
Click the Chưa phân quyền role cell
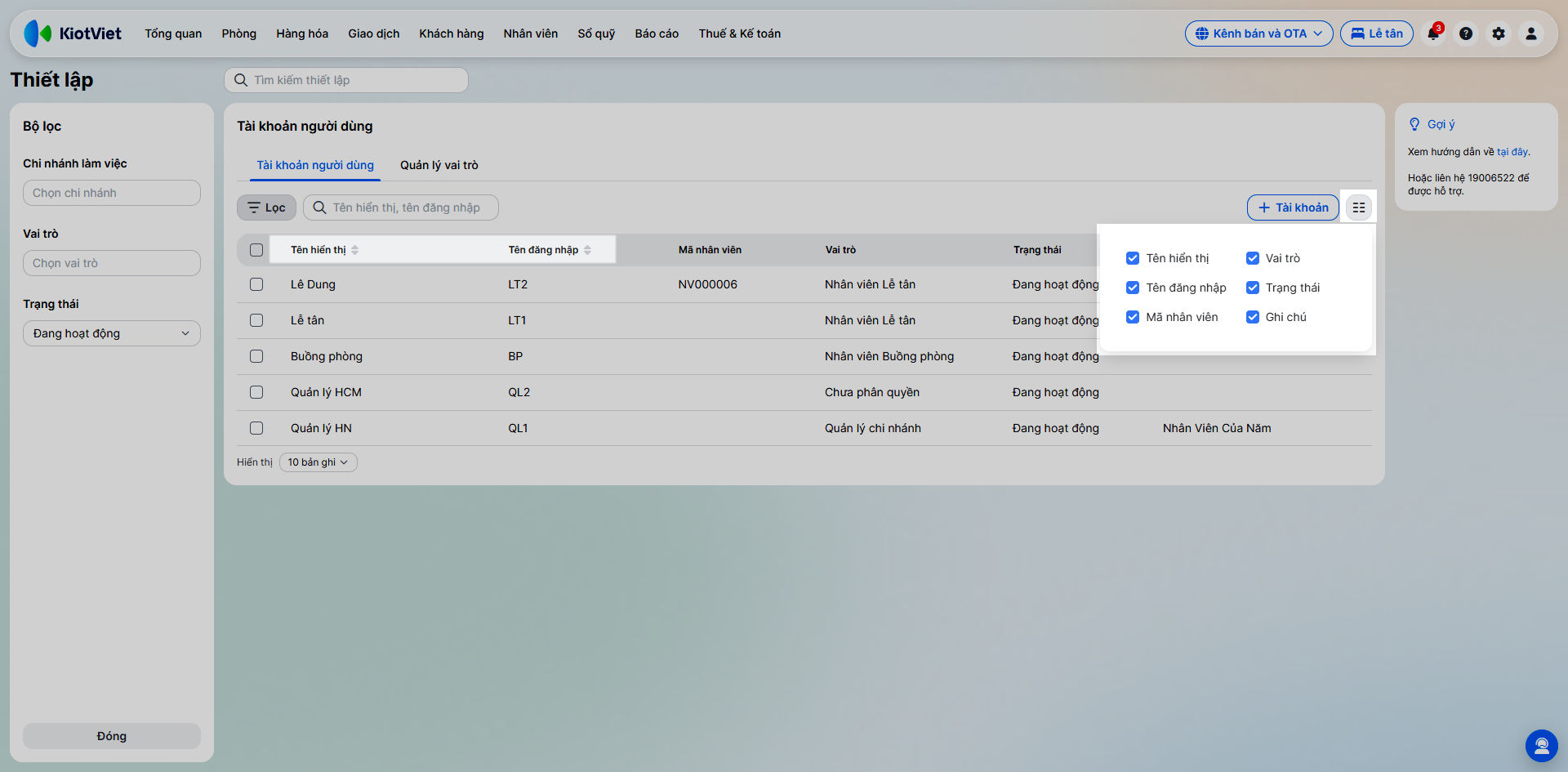[872, 392]
